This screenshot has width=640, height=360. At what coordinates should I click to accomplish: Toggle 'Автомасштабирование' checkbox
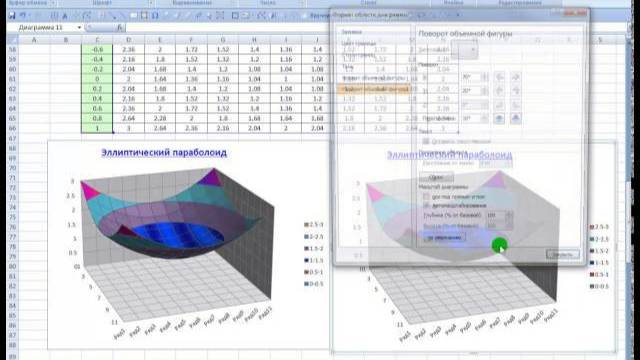[426, 205]
